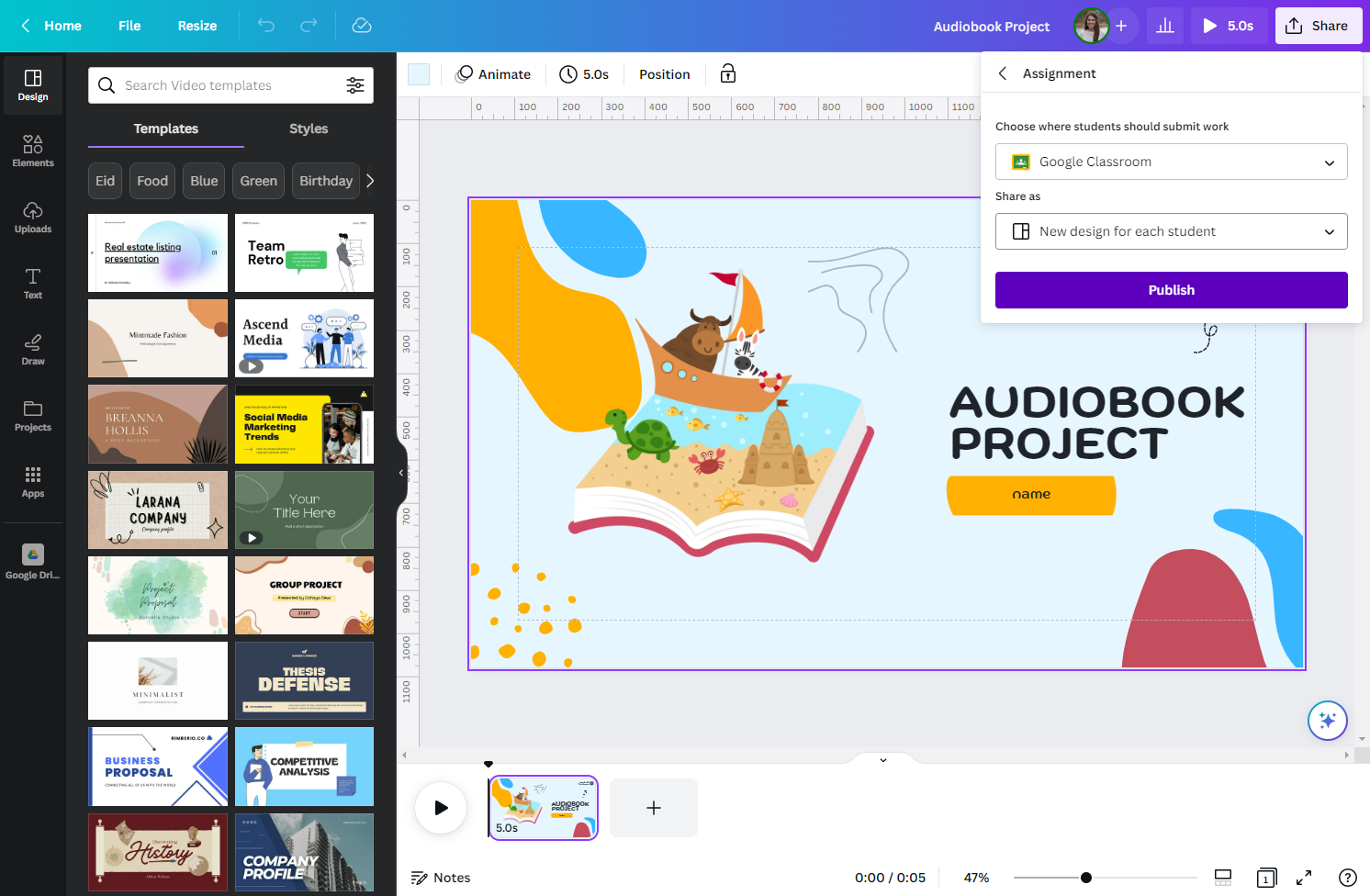Open the Notes panel

point(441,878)
